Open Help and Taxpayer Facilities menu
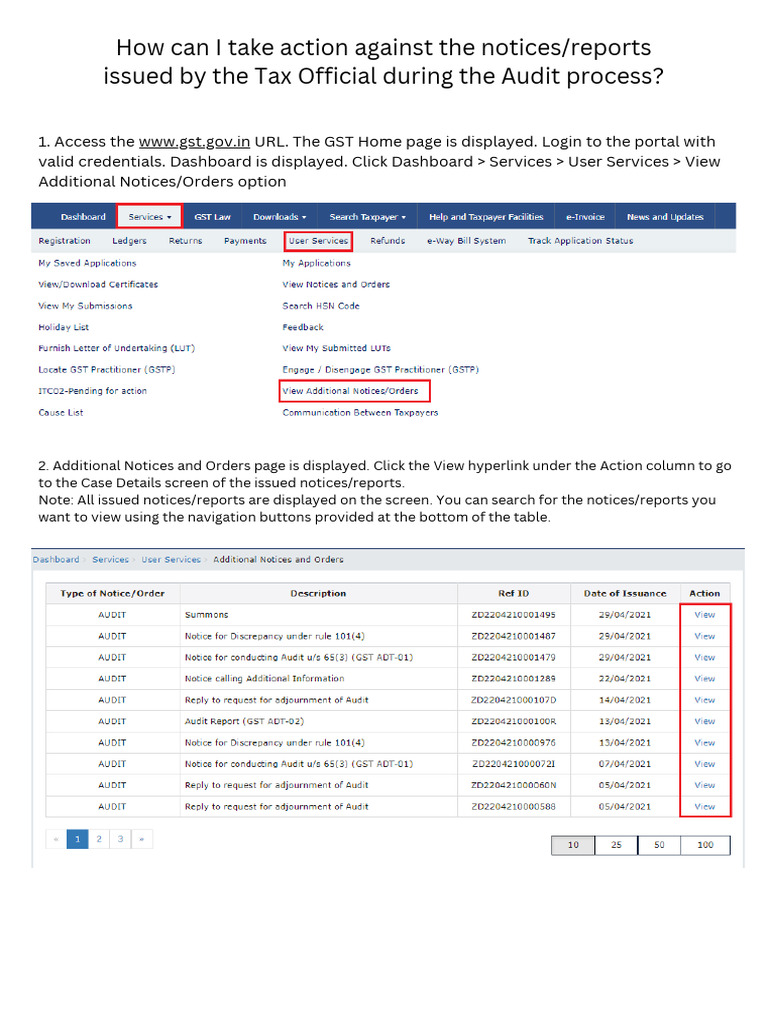The width and height of the screenshot is (768, 1024). click(x=486, y=217)
